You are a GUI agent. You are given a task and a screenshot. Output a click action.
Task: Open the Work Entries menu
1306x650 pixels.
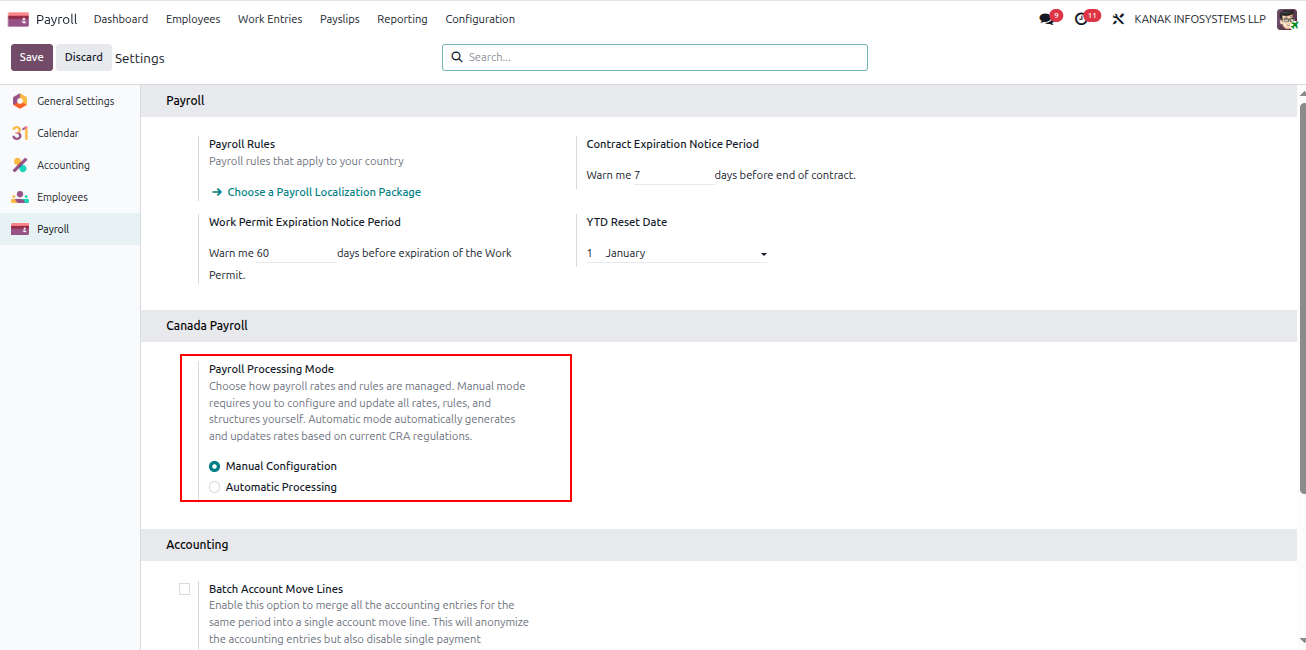pyautogui.click(x=270, y=19)
